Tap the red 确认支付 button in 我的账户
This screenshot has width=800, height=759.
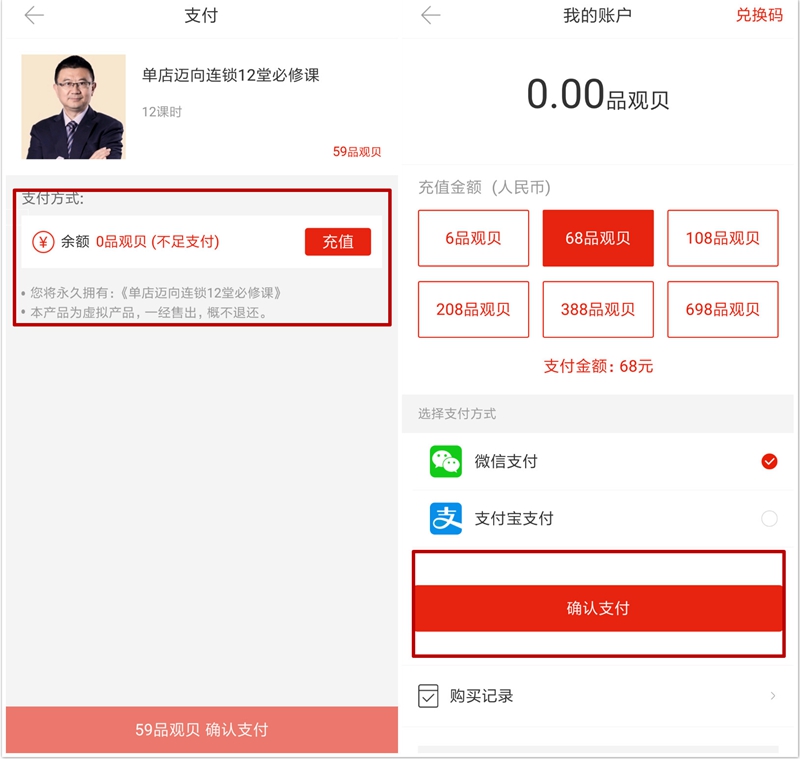598,609
